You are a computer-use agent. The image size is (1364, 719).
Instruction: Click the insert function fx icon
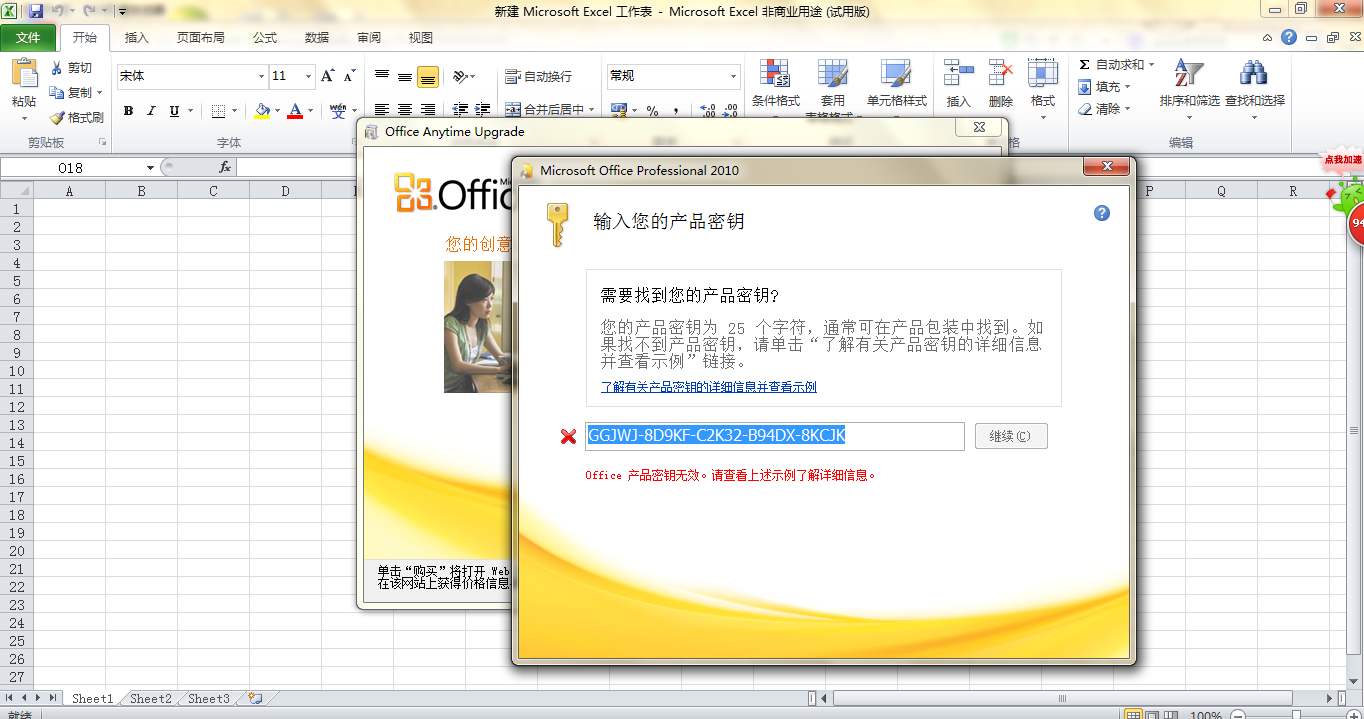[225, 167]
